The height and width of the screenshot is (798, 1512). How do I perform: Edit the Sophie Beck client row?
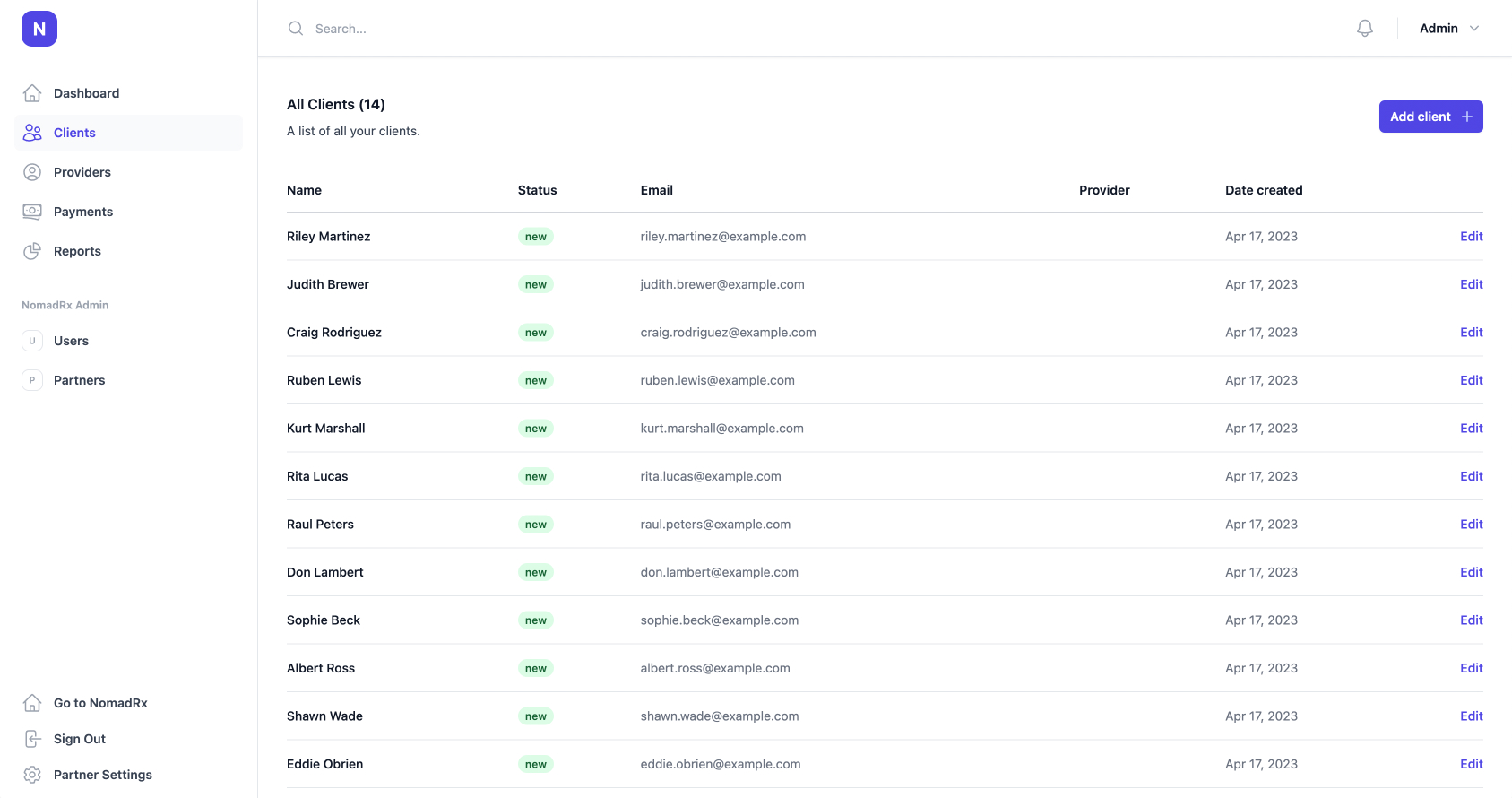pyautogui.click(x=1471, y=620)
